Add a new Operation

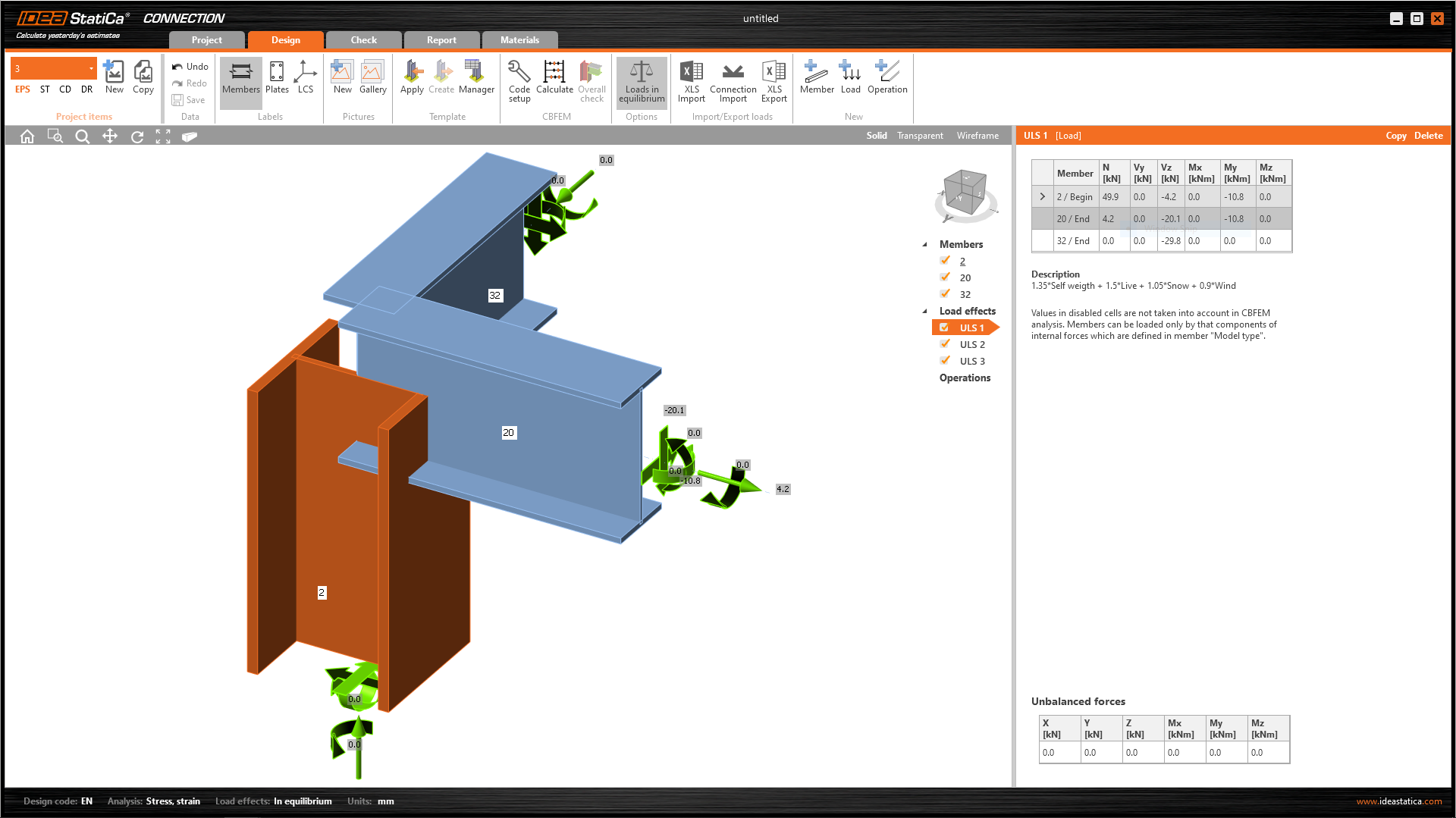point(887,80)
